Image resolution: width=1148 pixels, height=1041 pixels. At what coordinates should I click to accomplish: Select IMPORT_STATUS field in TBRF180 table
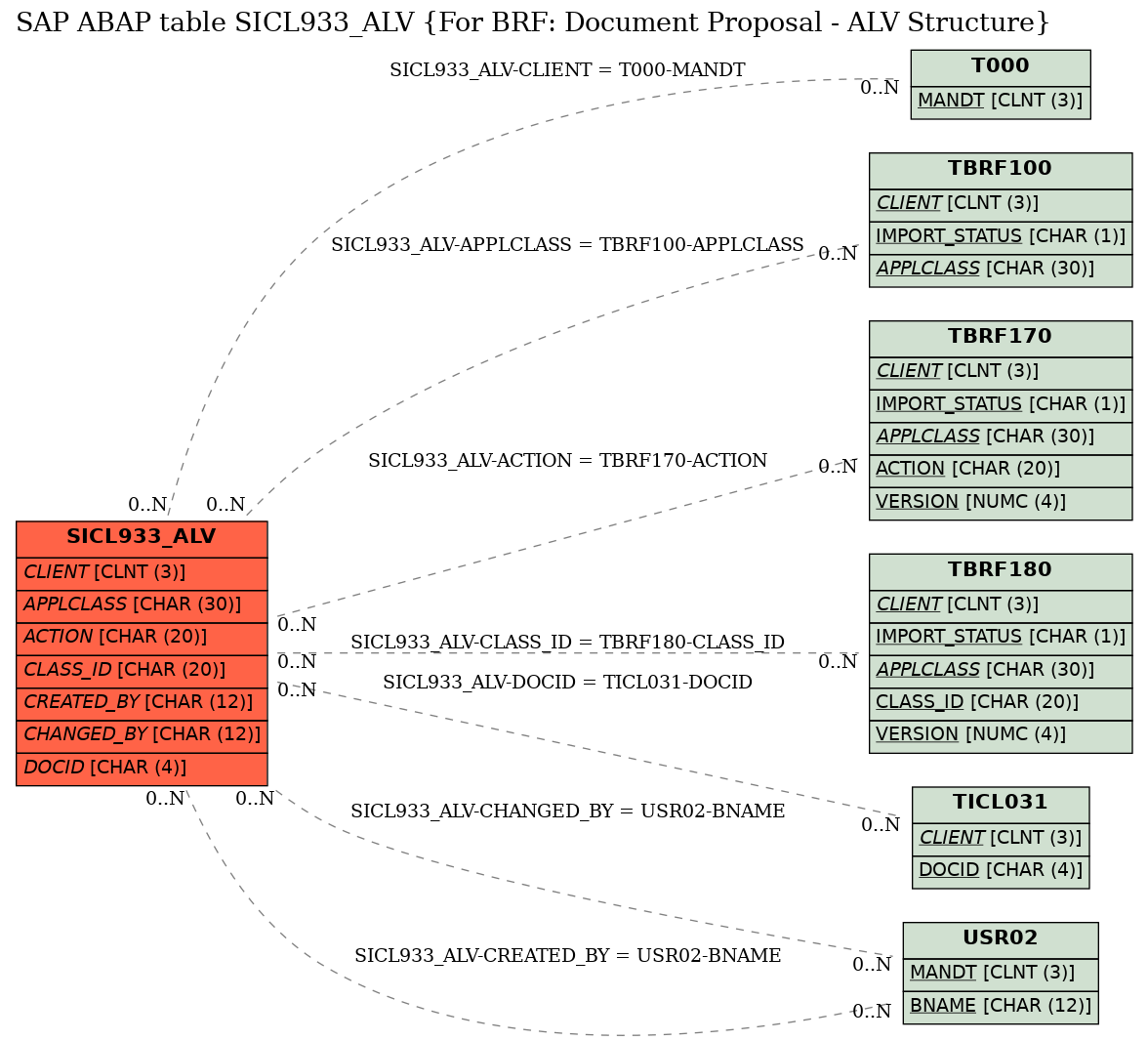[x=1000, y=639]
